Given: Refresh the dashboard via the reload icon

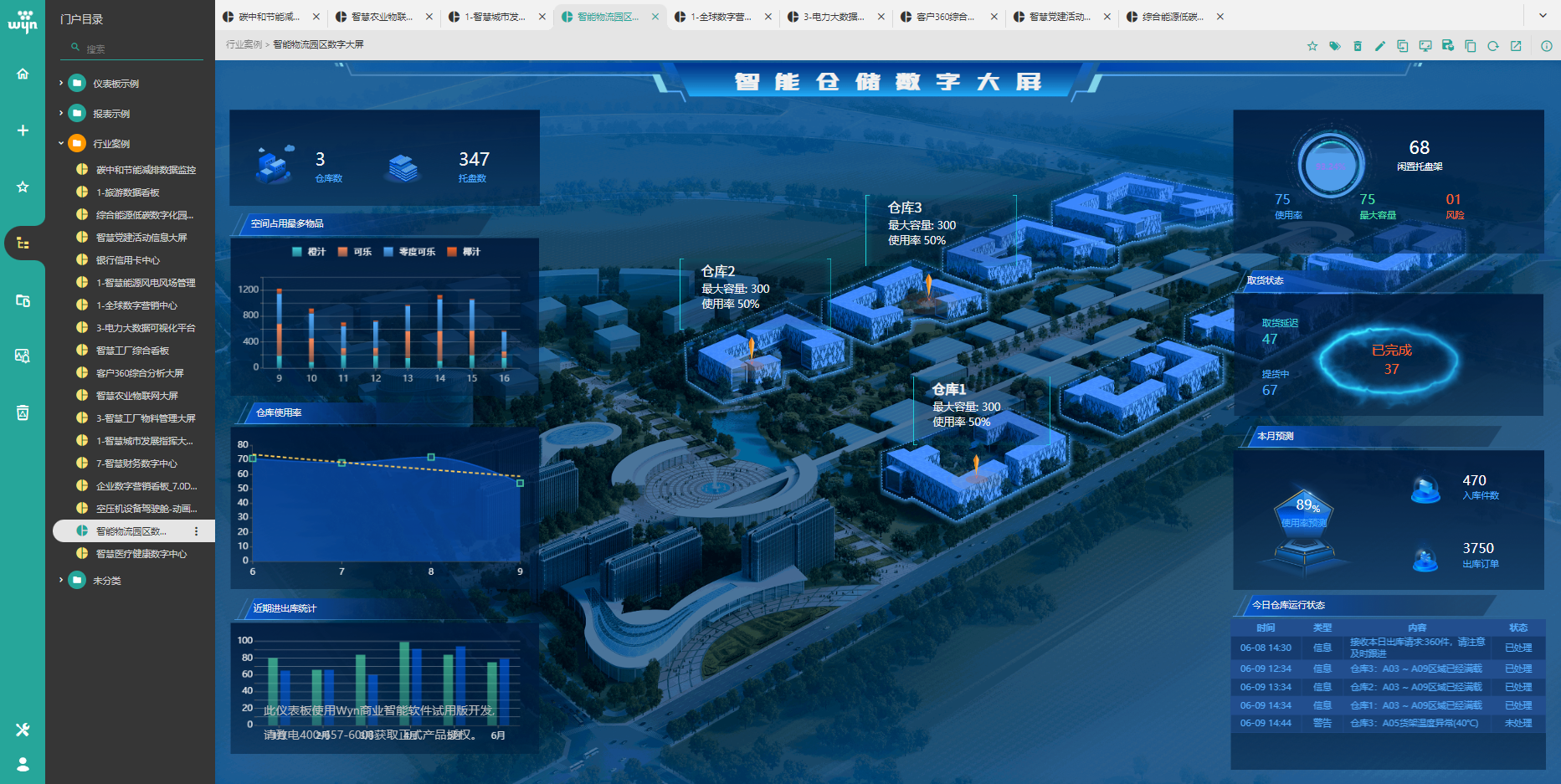Looking at the screenshot, I should pos(1492,46).
